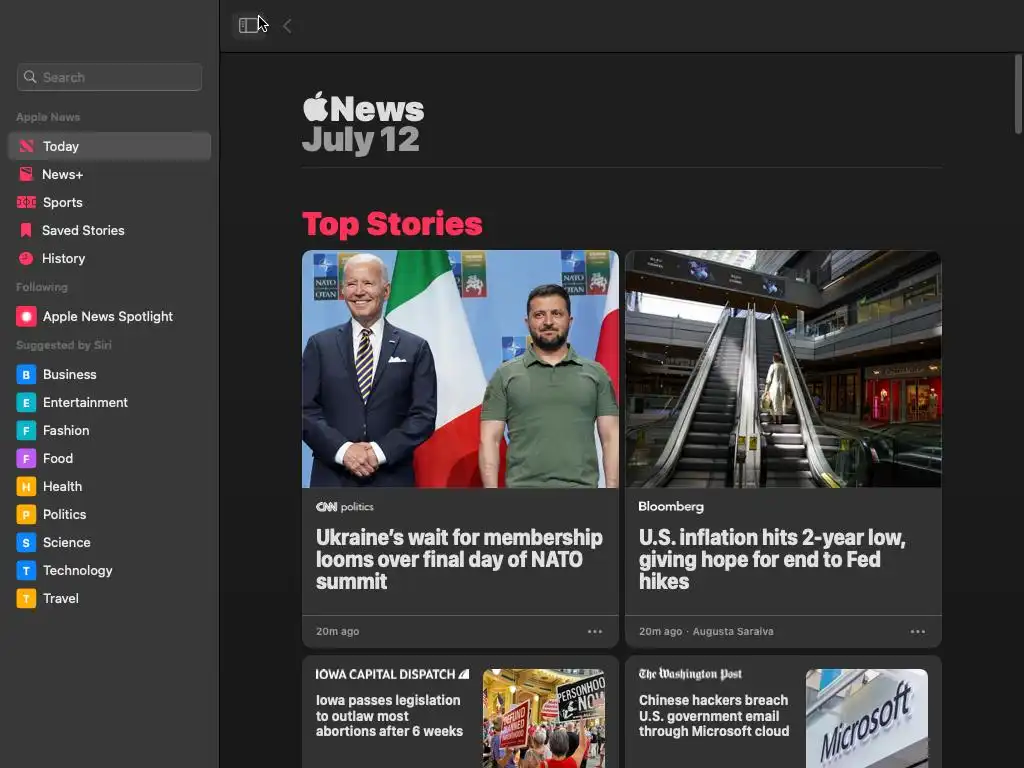The image size is (1024, 768).
Task: Open the escalator mall photo
Action: pyautogui.click(x=784, y=369)
